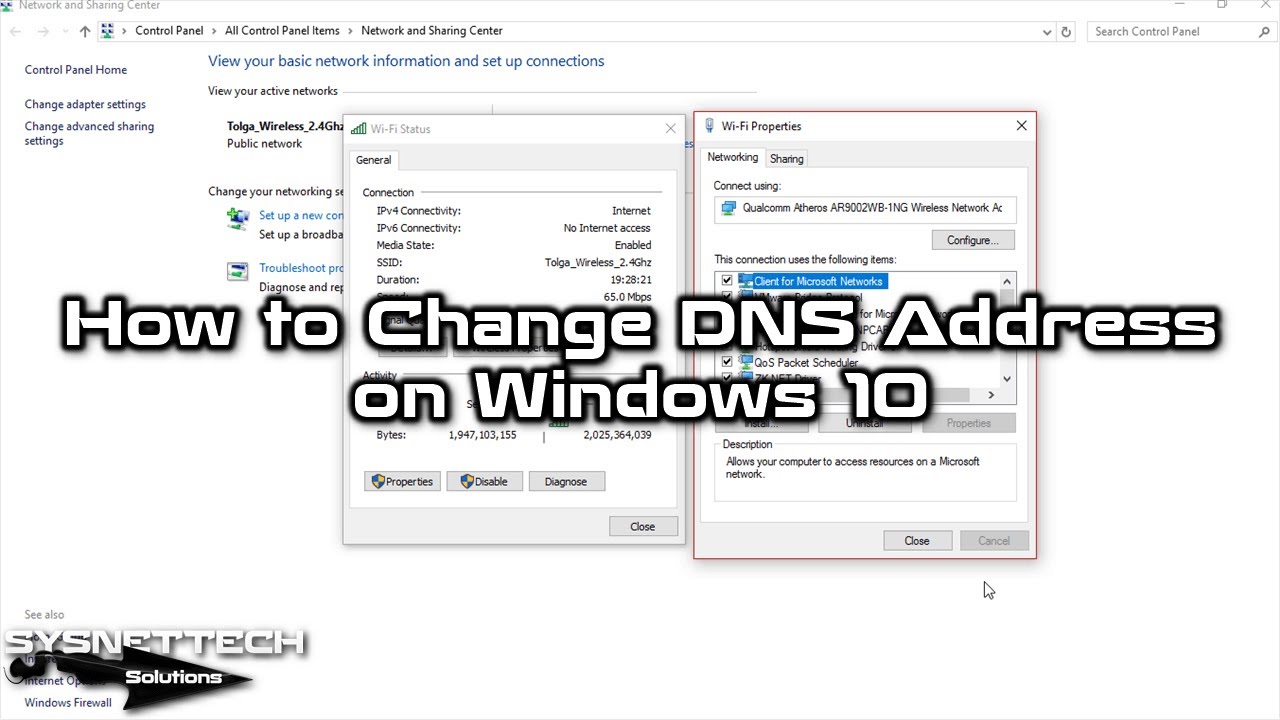The height and width of the screenshot is (720, 1280).
Task: Open the Control Panel breadcrumb
Action: coord(169,31)
